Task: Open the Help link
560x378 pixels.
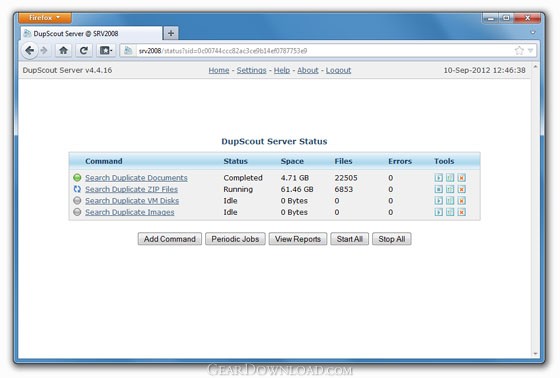Action: [282, 70]
